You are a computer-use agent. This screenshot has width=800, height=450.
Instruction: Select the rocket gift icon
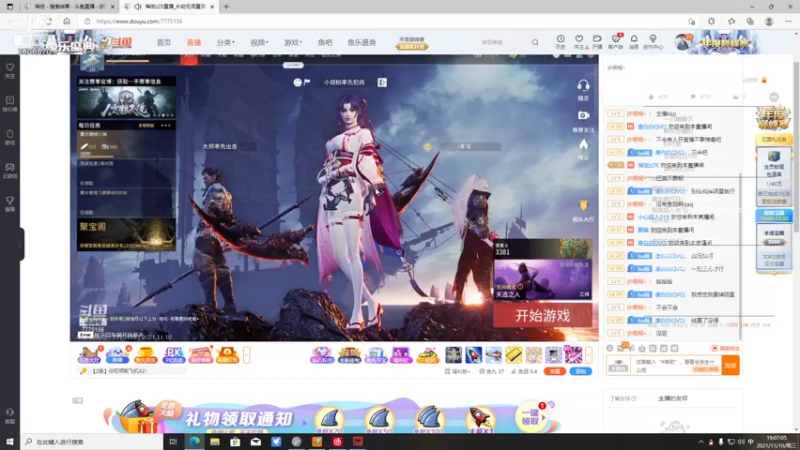tap(473, 355)
